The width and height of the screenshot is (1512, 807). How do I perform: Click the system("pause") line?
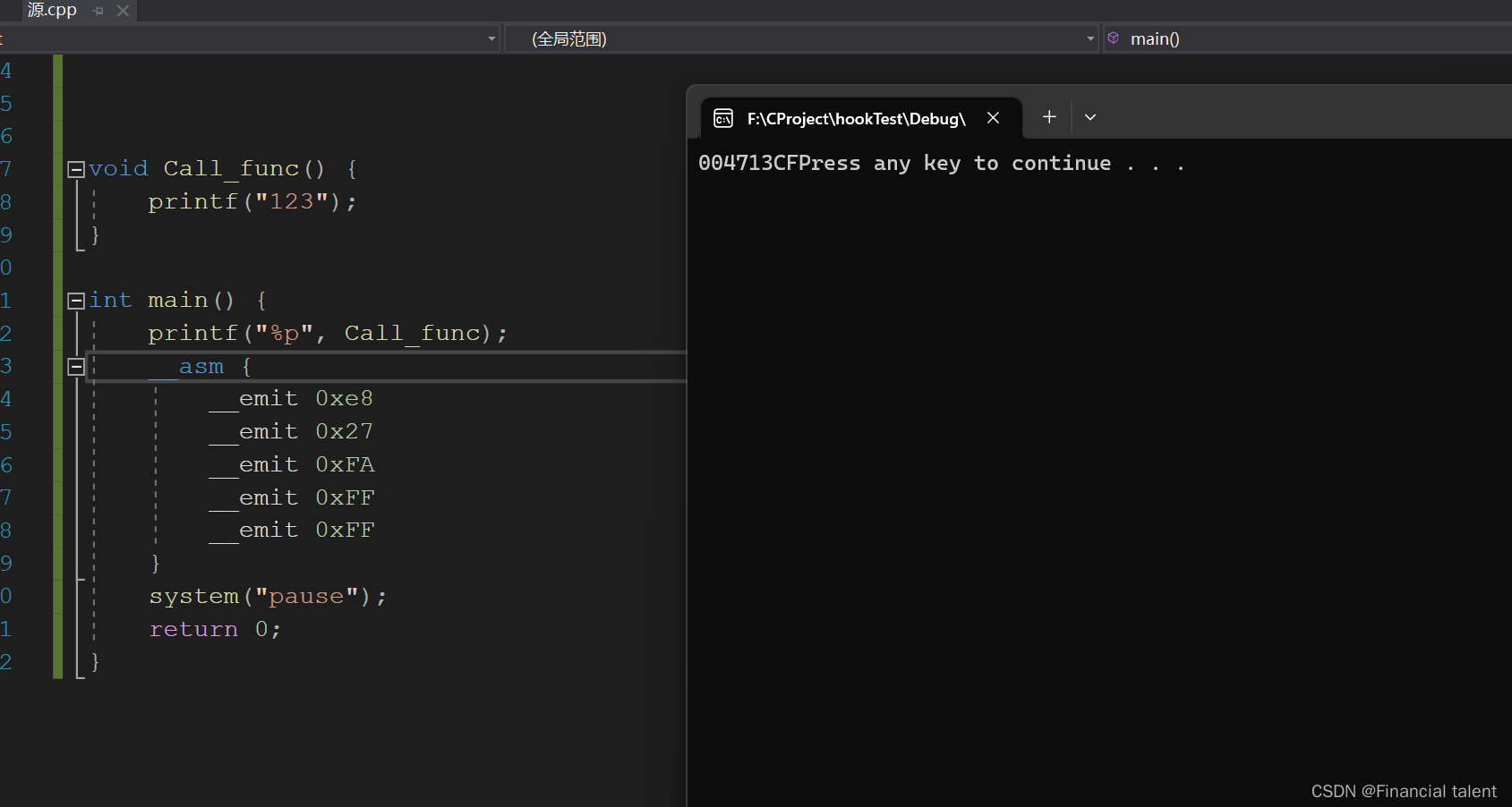pyautogui.click(x=268, y=596)
